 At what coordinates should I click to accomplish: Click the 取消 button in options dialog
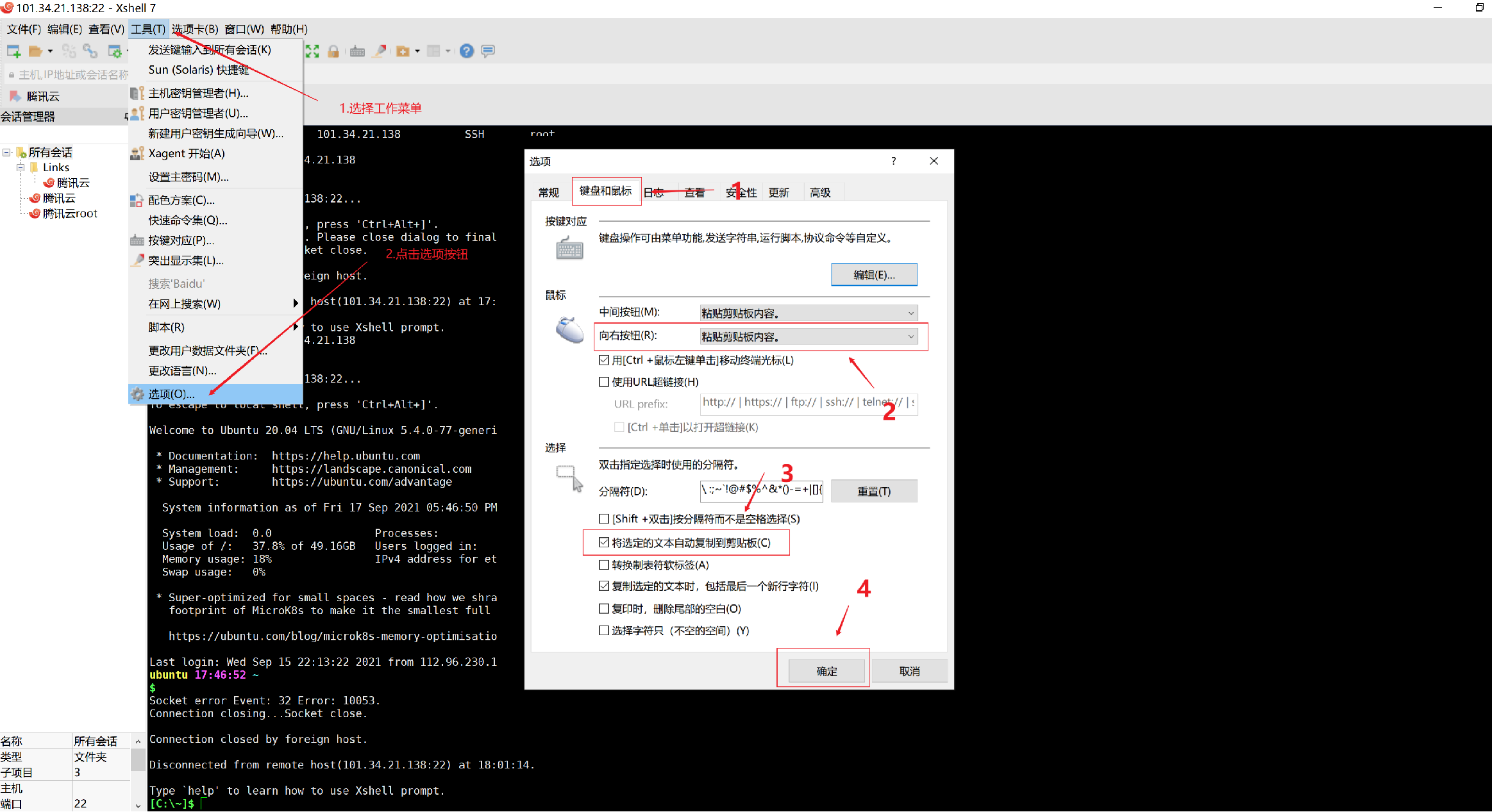(909, 671)
